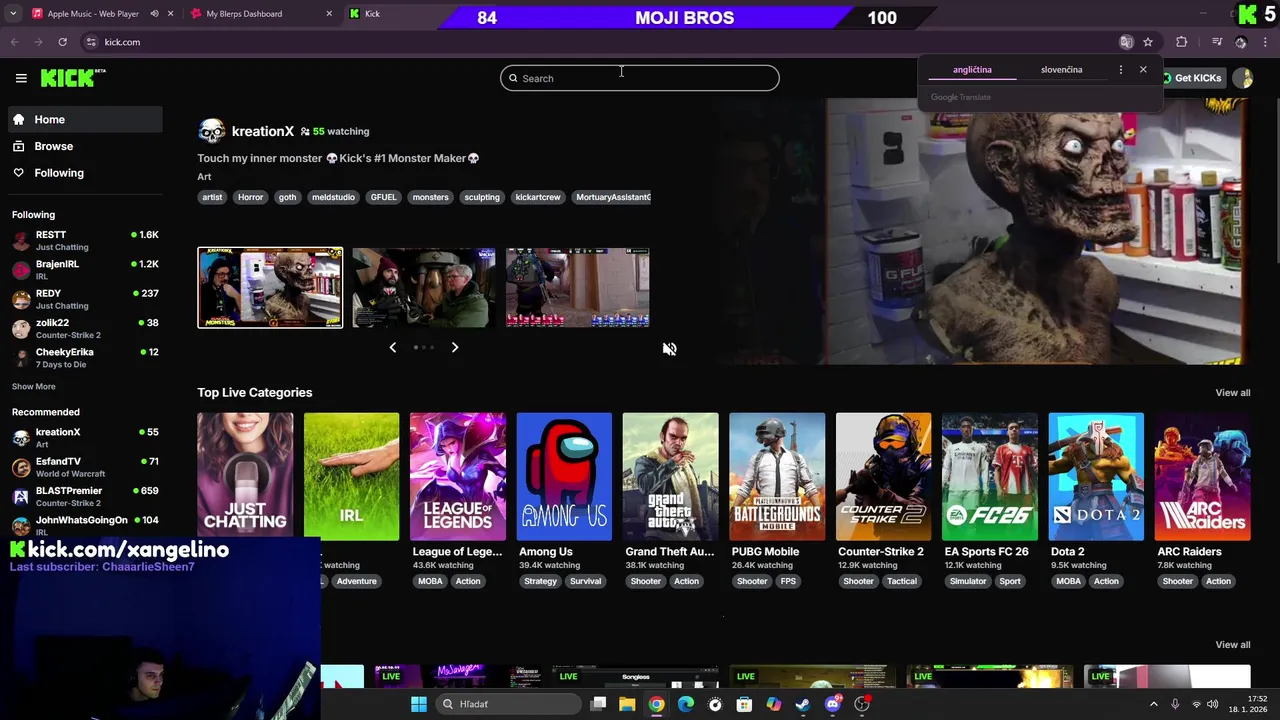Image resolution: width=1280 pixels, height=720 pixels.
Task: Open Following in sidebar
Action: [x=85, y=173]
